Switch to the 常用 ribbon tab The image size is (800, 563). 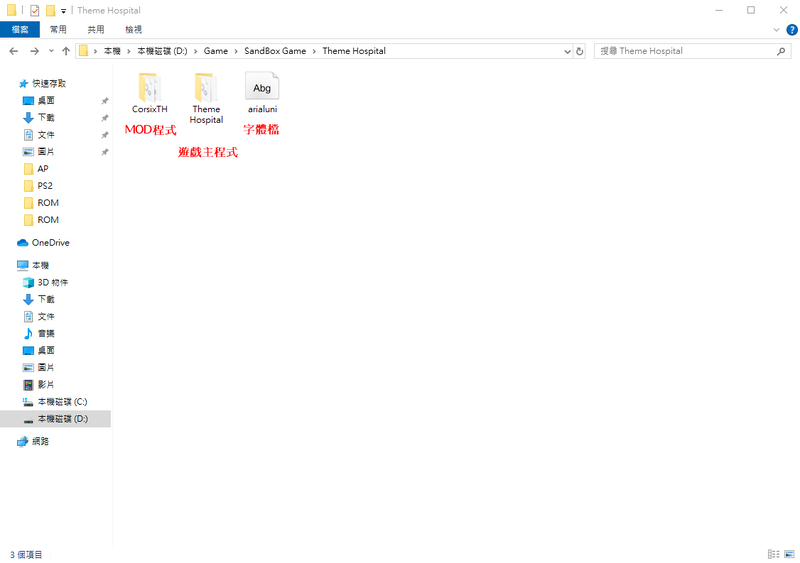click(58, 30)
